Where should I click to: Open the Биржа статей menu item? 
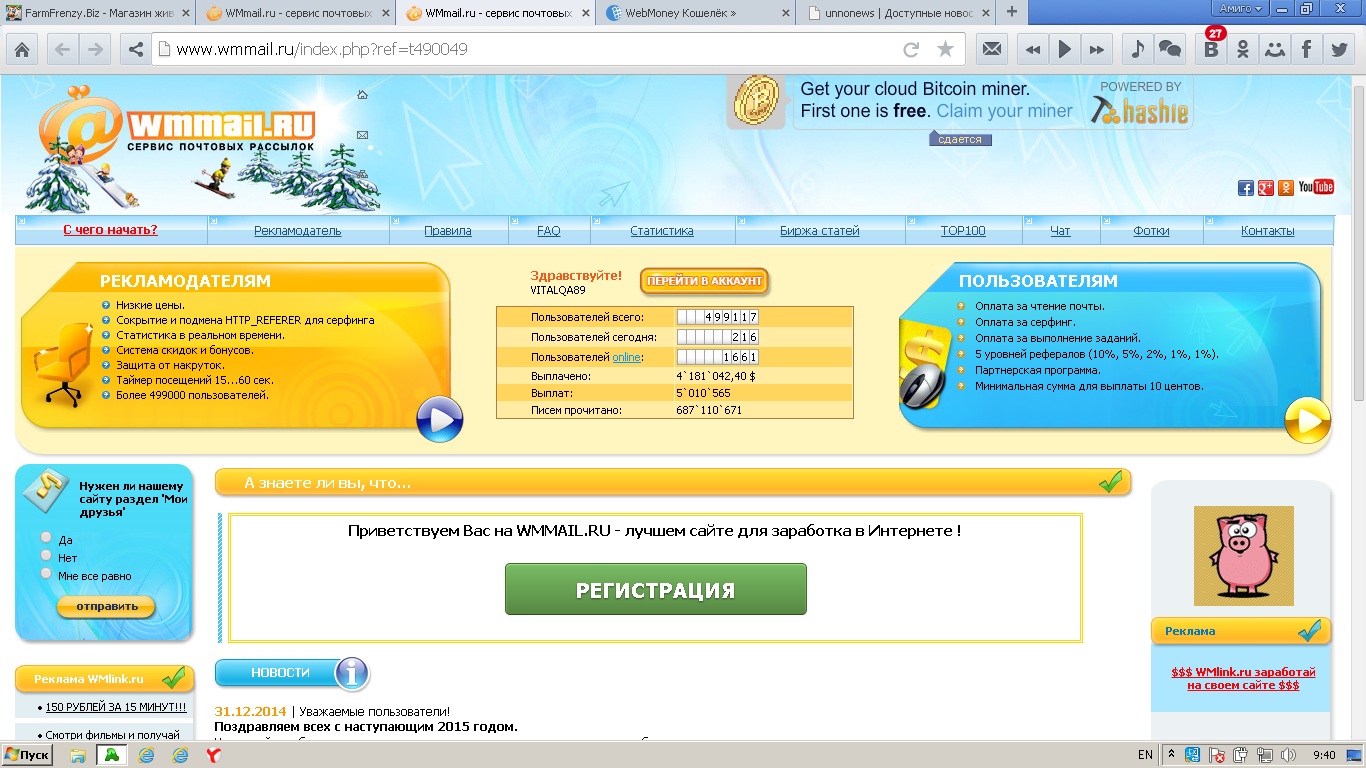point(819,231)
